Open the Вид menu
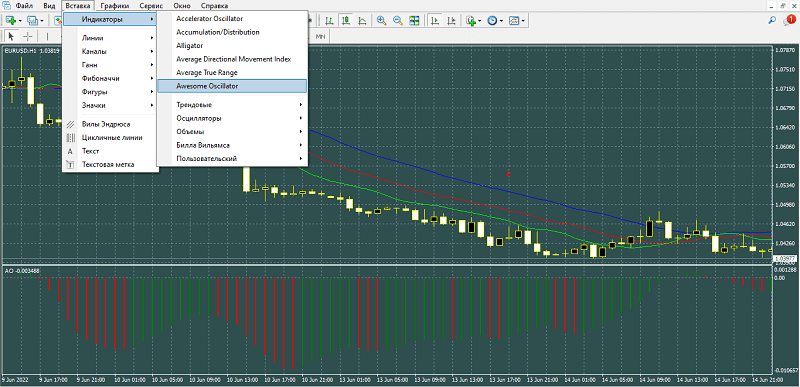 [x=49, y=6]
